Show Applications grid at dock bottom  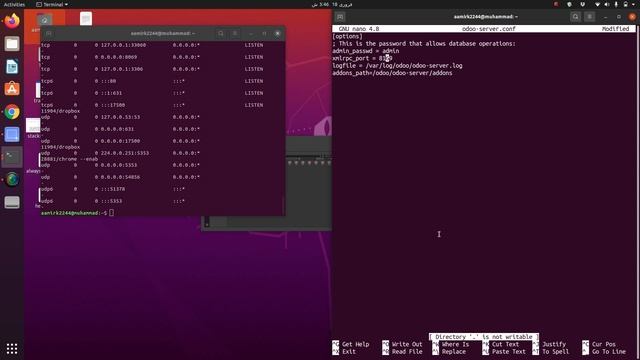tap(12, 349)
